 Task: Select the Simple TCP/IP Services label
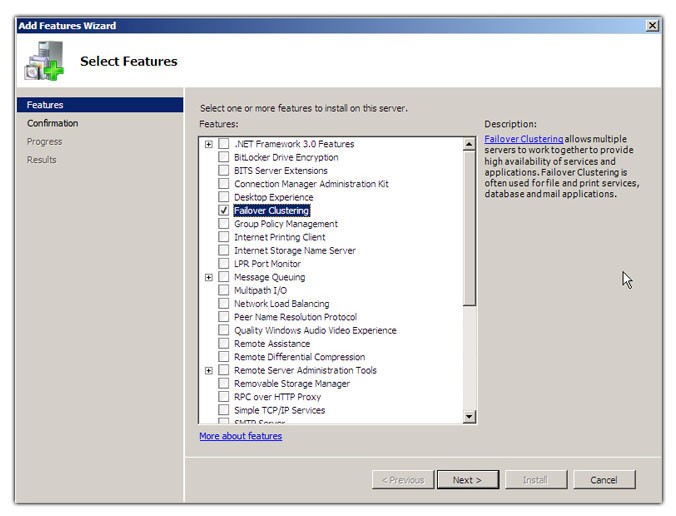click(x=279, y=410)
